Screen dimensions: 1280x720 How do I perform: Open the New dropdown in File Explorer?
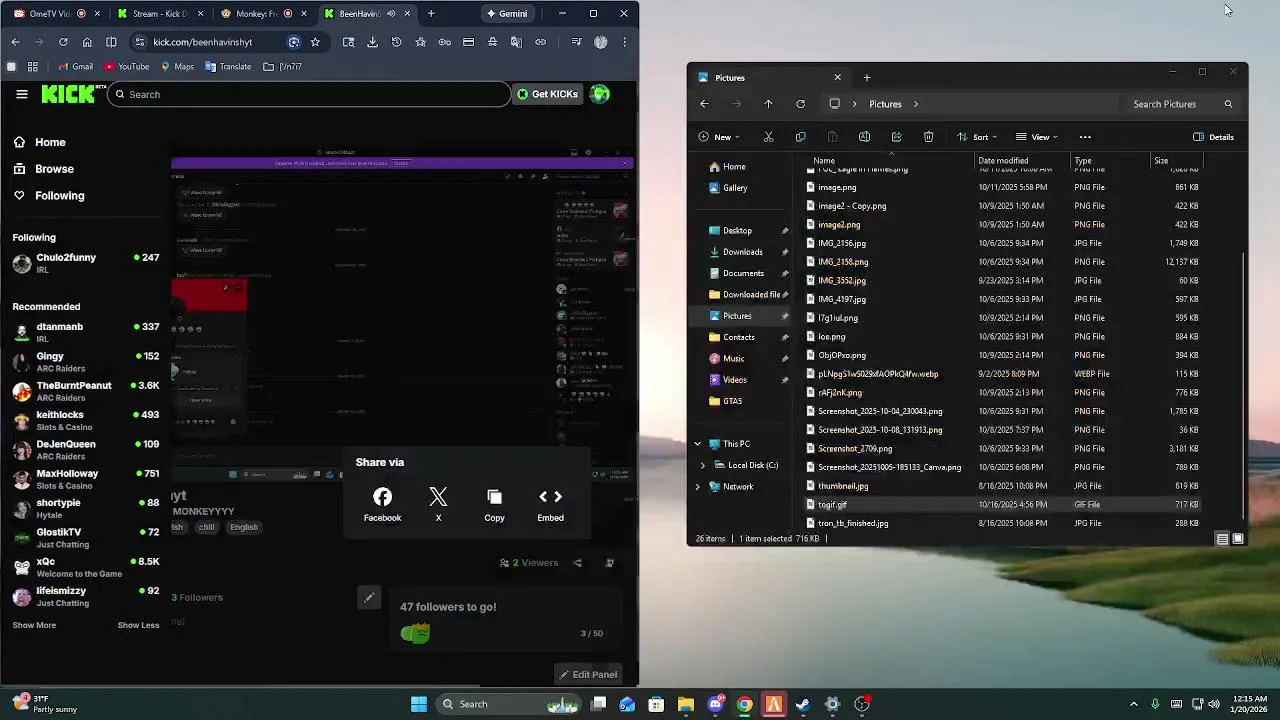tap(719, 137)
